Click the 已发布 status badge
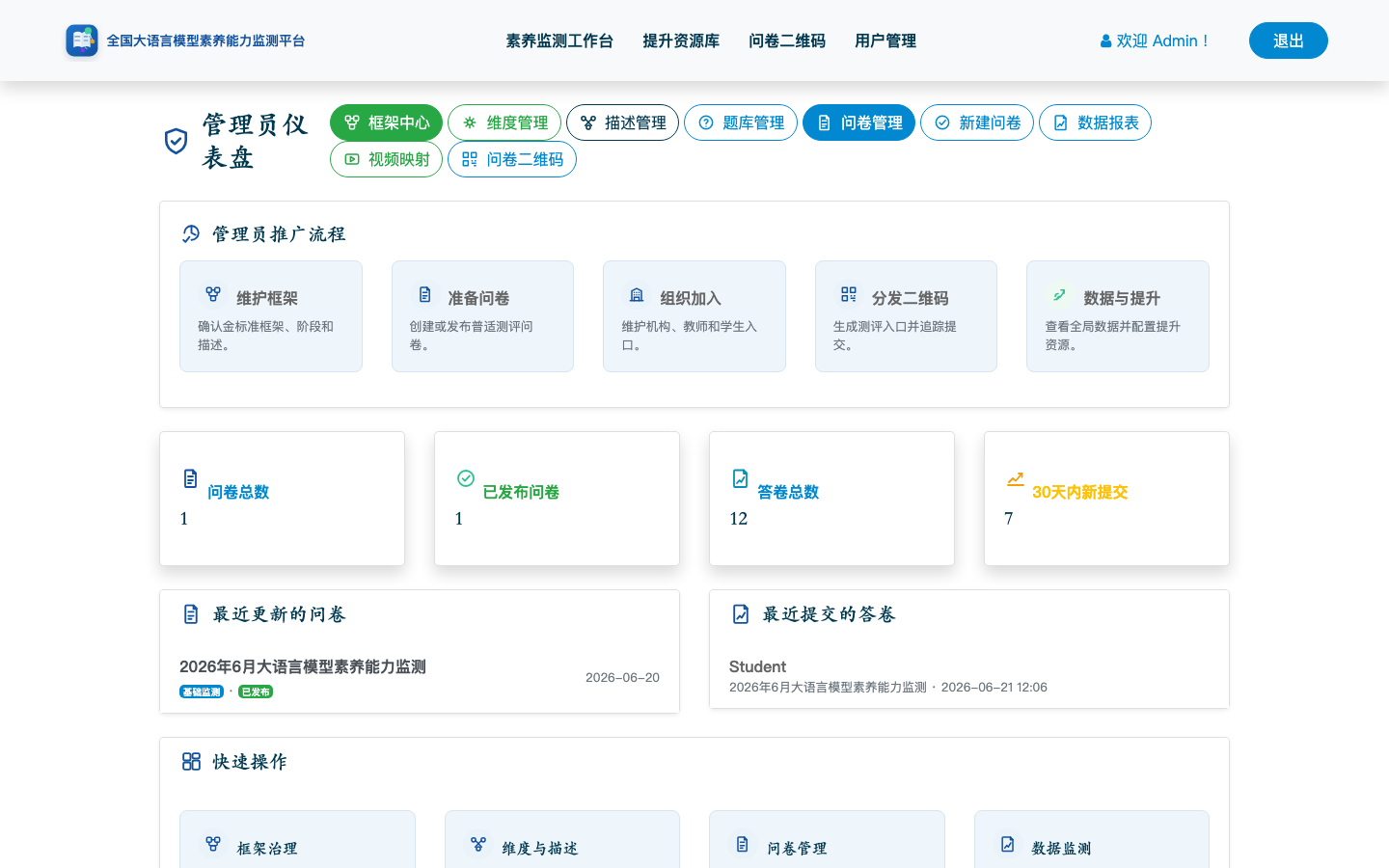The height and width of the screenshot is (868, 1389). [x=256, y=692]
